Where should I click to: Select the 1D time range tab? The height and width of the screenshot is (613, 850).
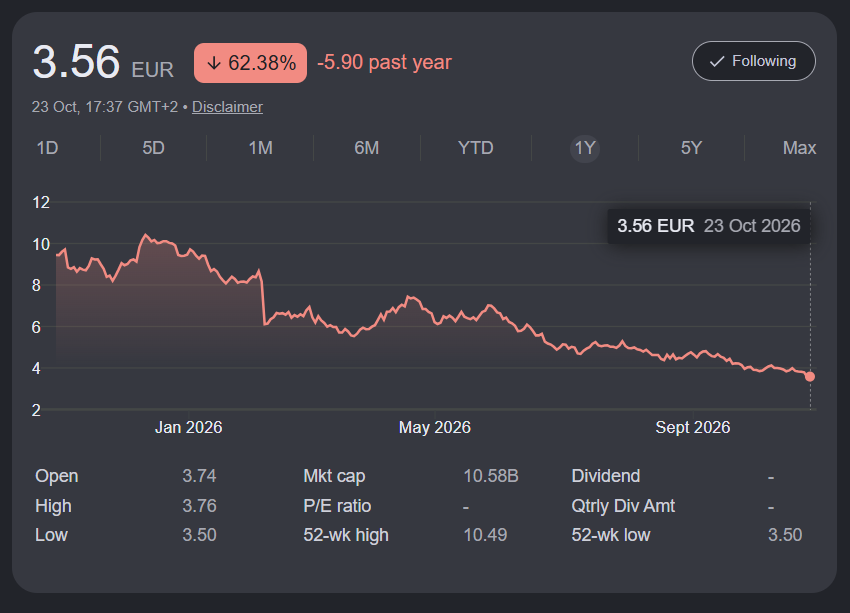click(x=47, y=148)
